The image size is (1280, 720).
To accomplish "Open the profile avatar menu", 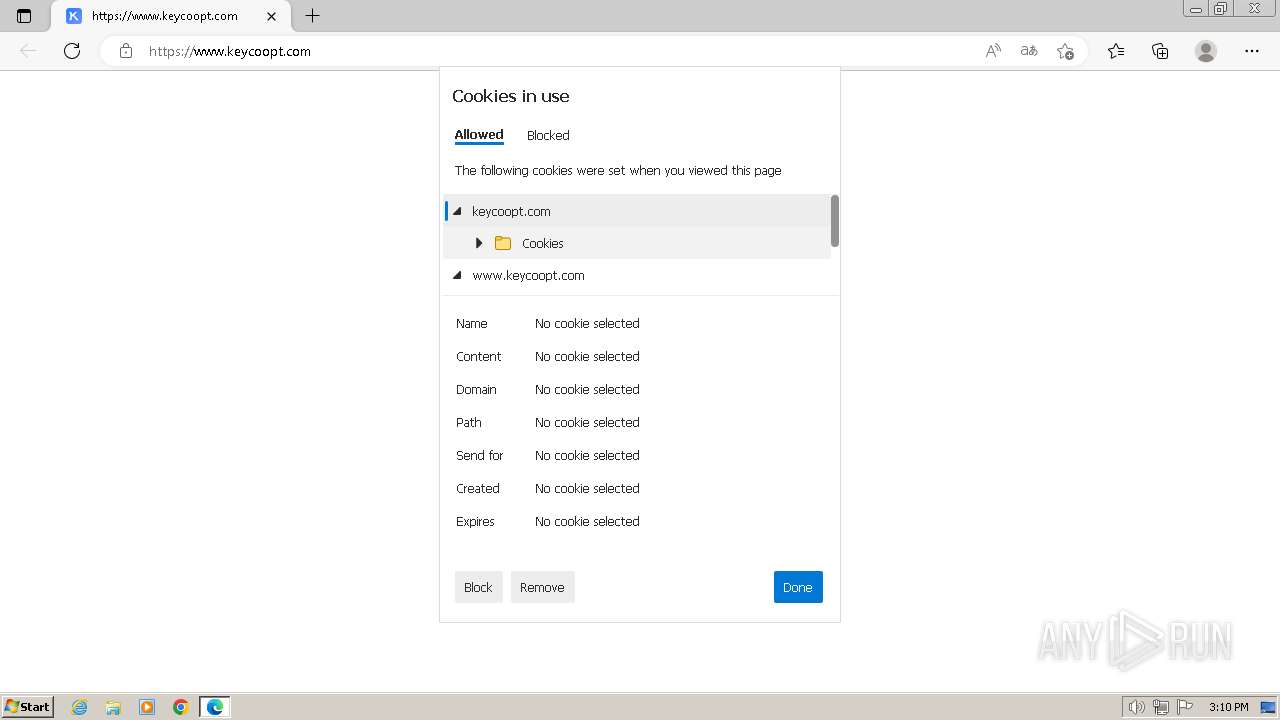I will point(1206,51).
